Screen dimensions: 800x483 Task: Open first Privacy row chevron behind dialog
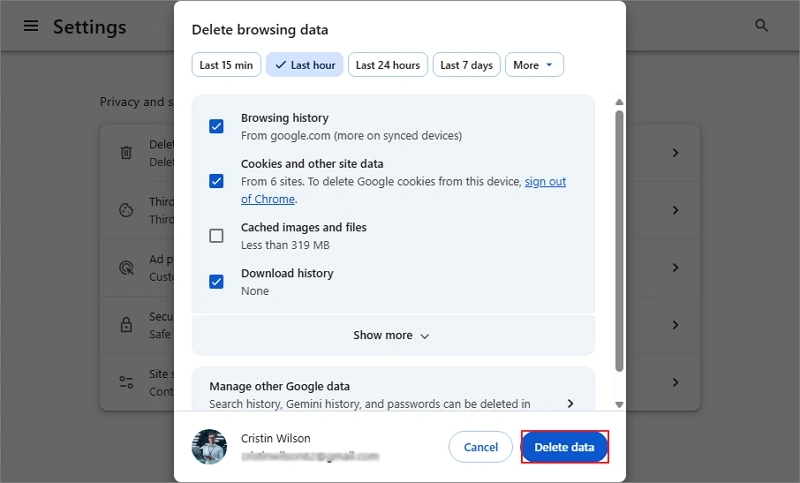click(676, 152)
